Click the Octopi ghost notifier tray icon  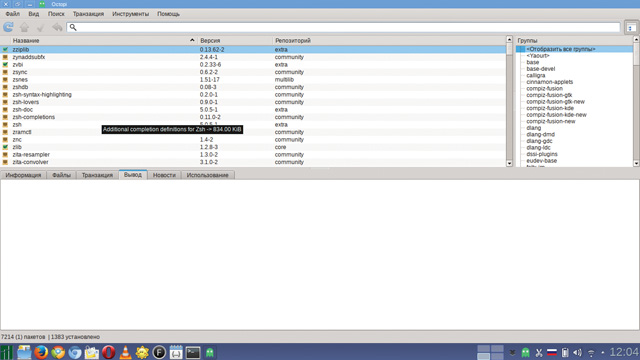(x=525, y=352)
